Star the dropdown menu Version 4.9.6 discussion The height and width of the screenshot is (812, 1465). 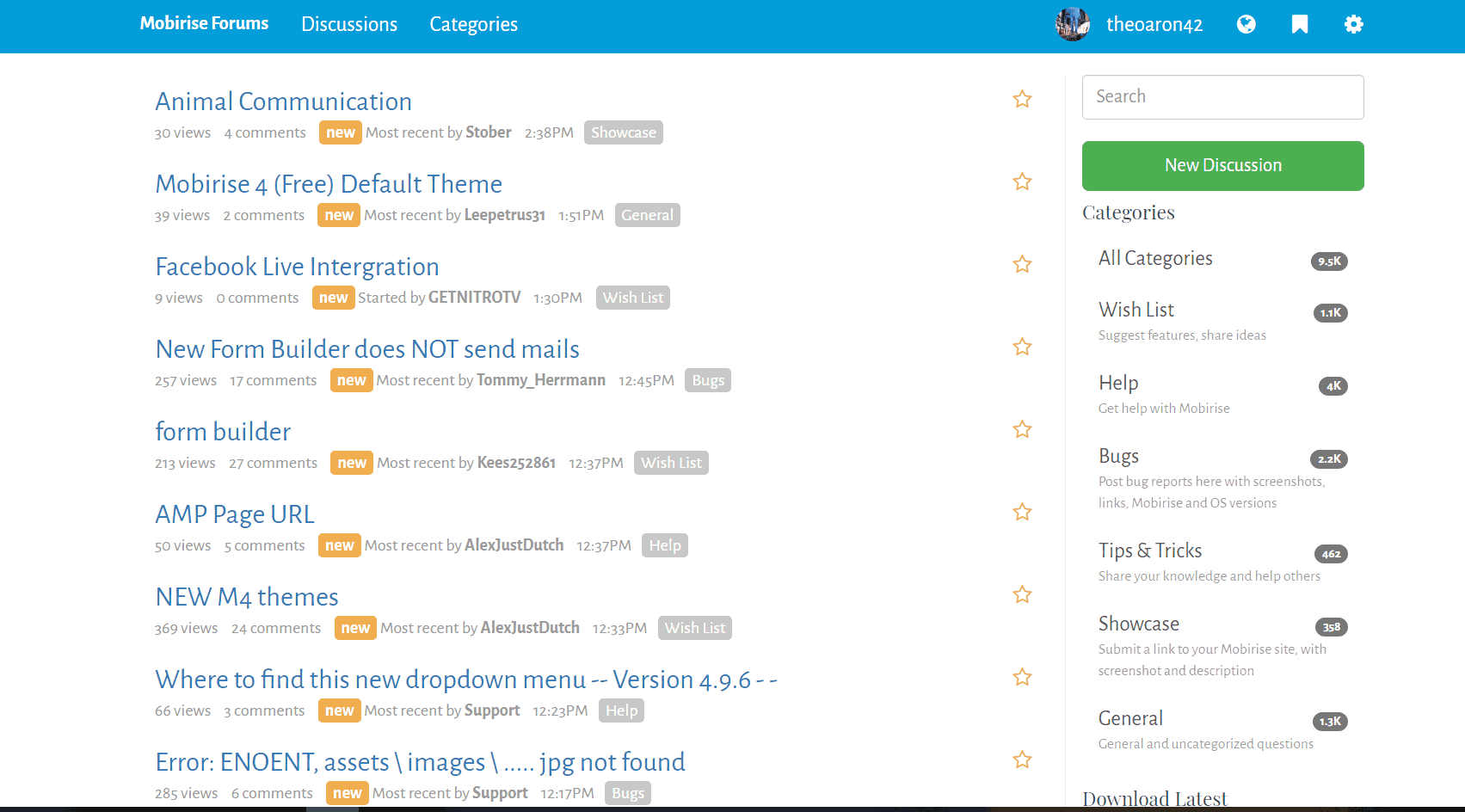(x=1022, y=677)
